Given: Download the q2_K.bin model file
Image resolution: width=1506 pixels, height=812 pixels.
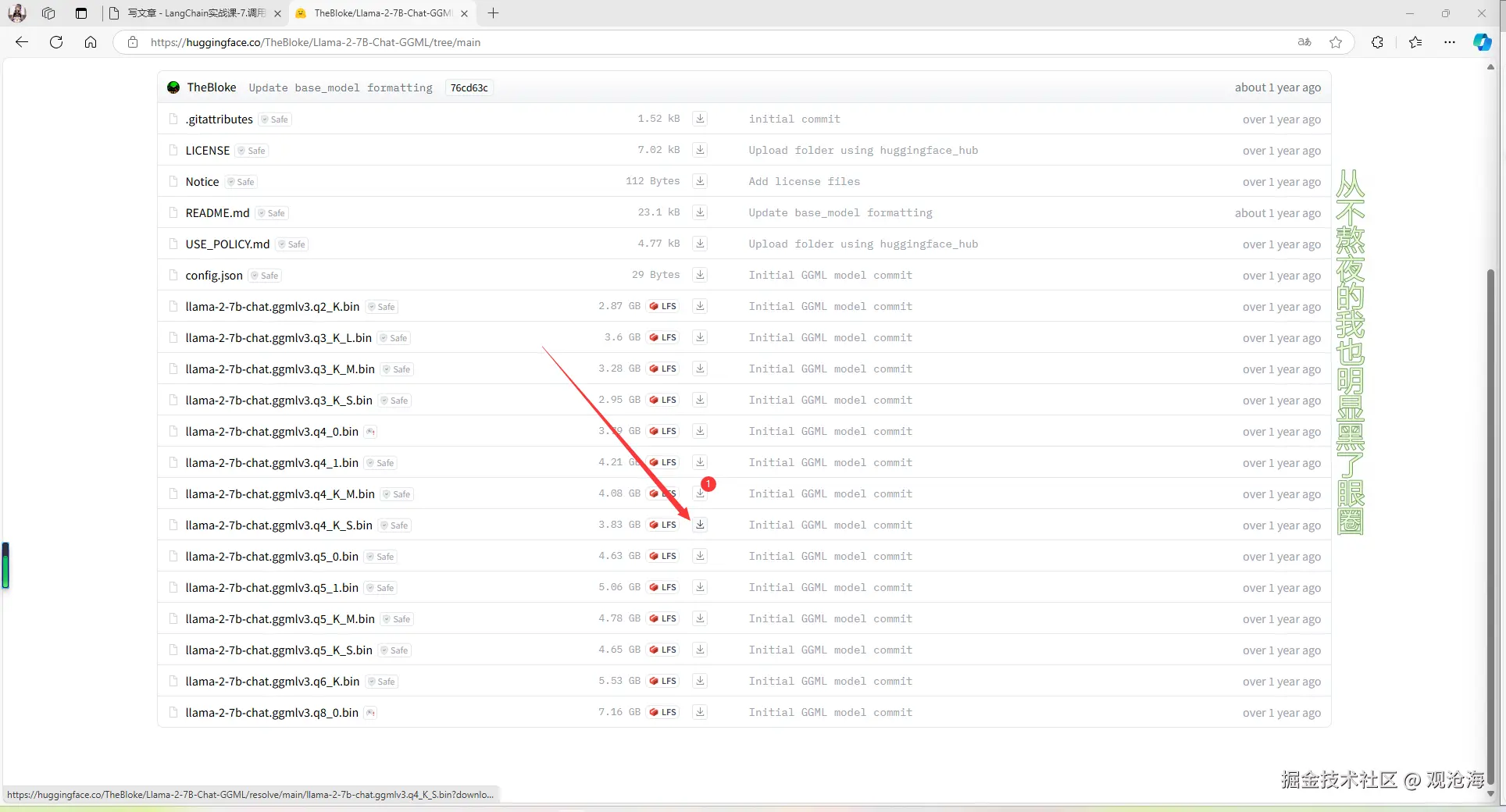Looking at the screenshot, I should click(700, 306).
